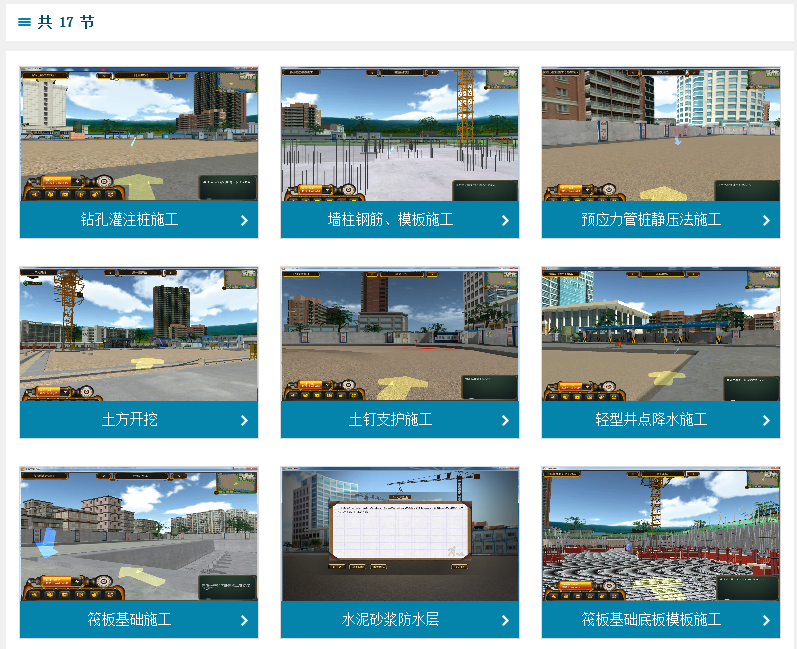
Task: Open the 钻孔灌注桩施工 thumbnail image
Action: pos(139,134)
